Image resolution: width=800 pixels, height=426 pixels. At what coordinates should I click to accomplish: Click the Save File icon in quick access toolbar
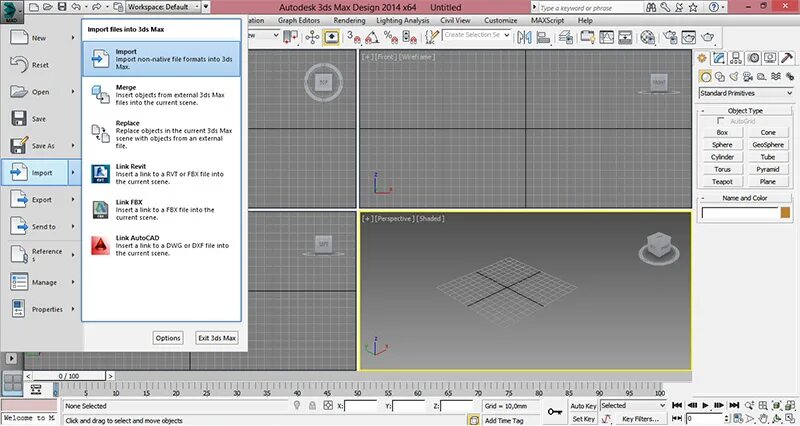point(62,7)
